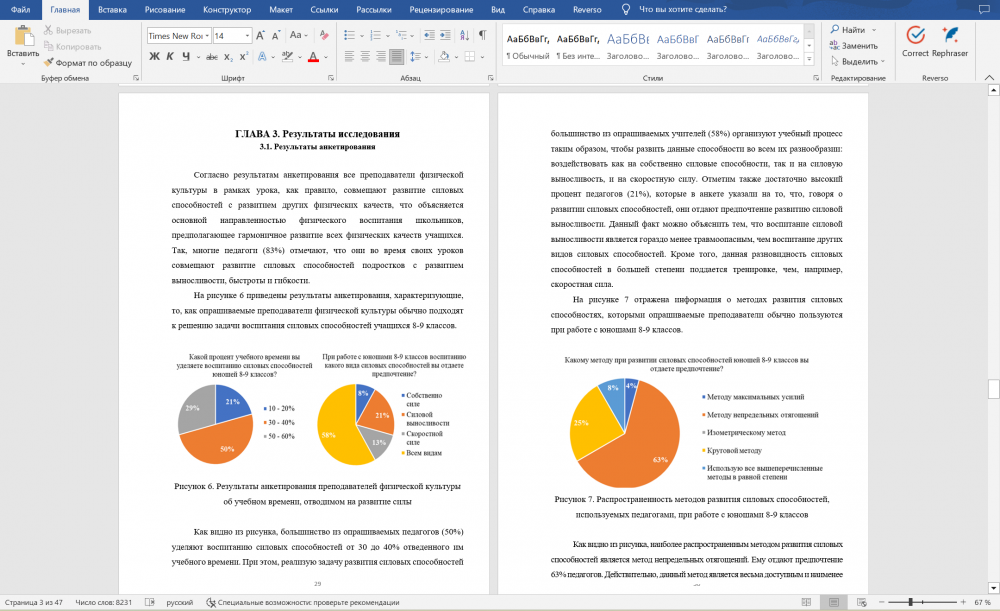Click the Вставить paste icon

tap(24, 36)
